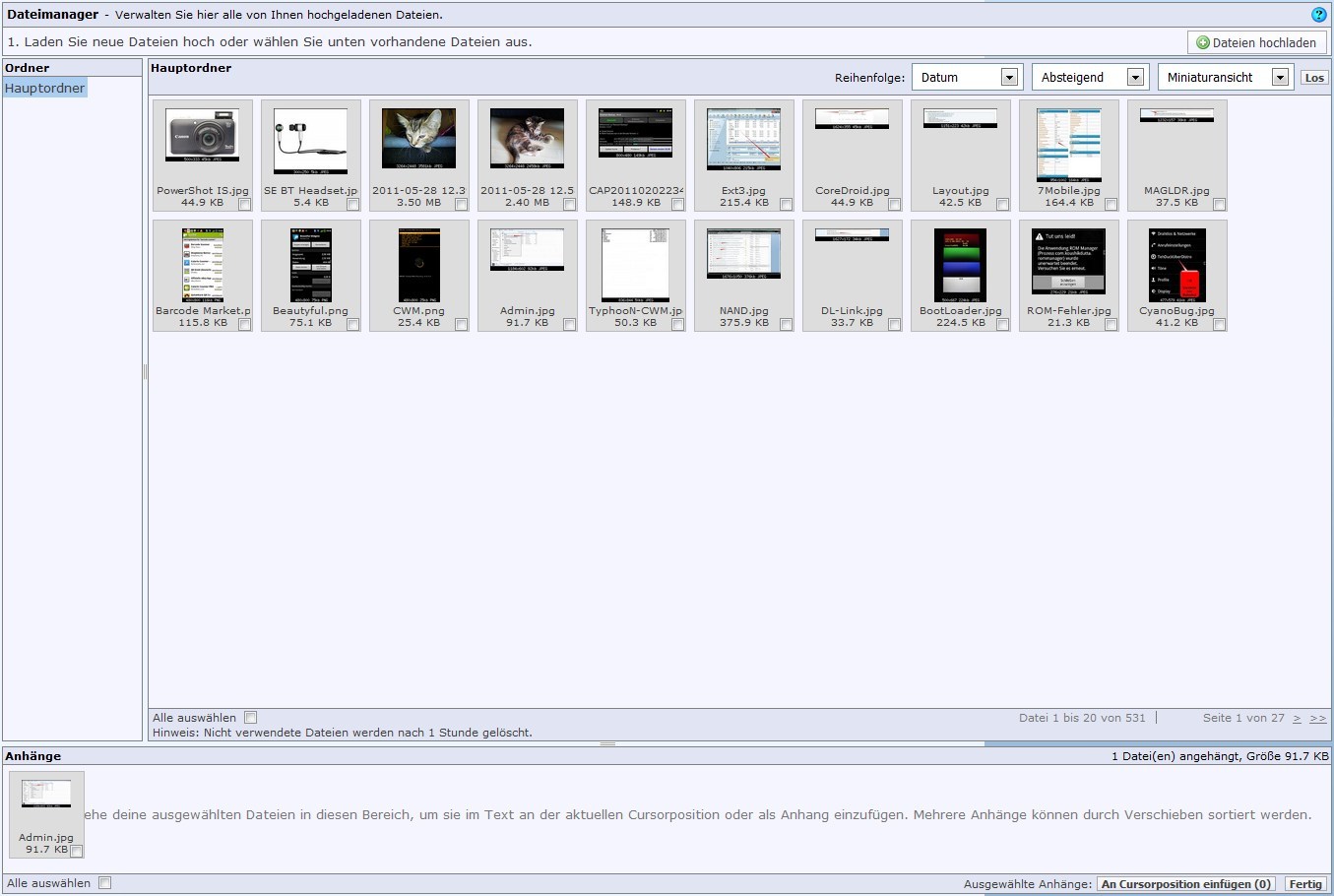Screen dimensions: 1334x896
Task: Check Alle auswählen in the Anhänge pane
Action: [x=104, y=883]
